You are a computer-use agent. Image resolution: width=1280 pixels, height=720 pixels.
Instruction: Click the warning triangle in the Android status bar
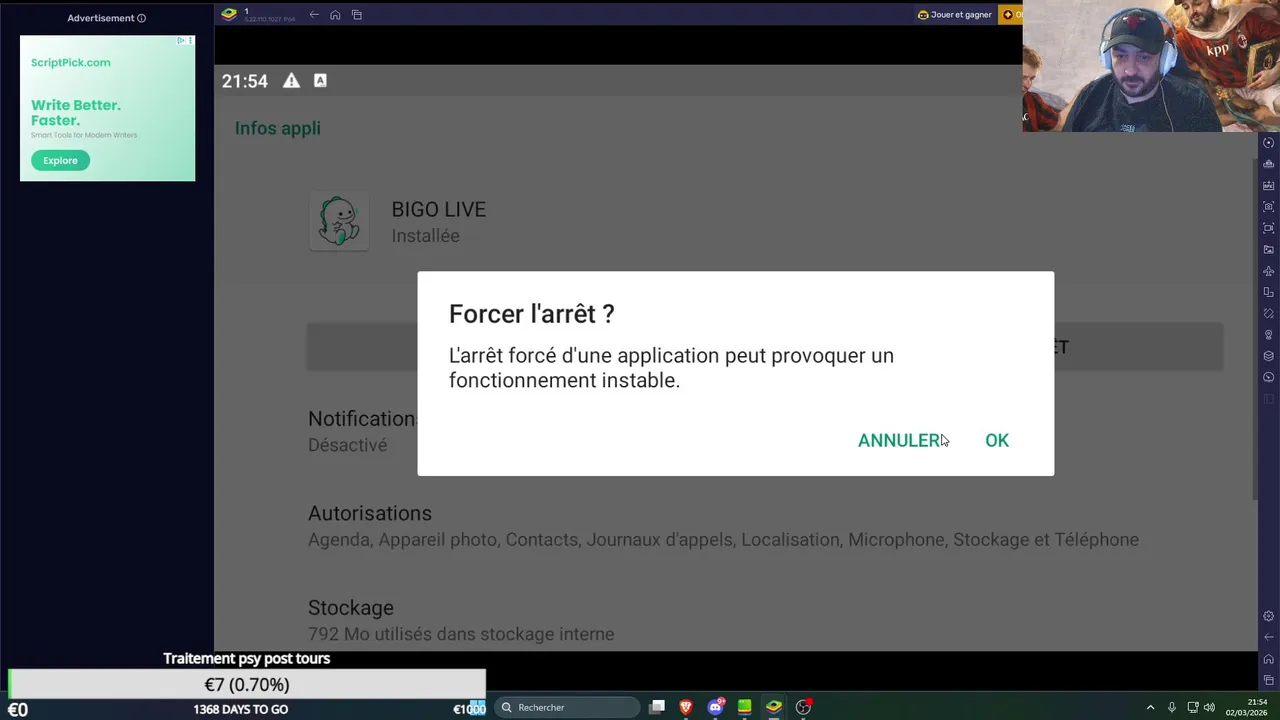coord(291,81)
